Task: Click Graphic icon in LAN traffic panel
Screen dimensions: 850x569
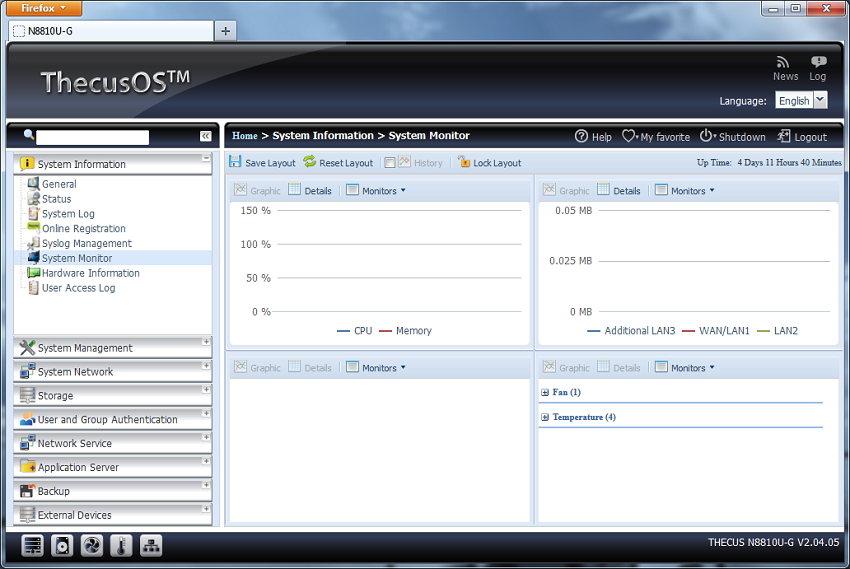Action: click(x=549, y=190)
